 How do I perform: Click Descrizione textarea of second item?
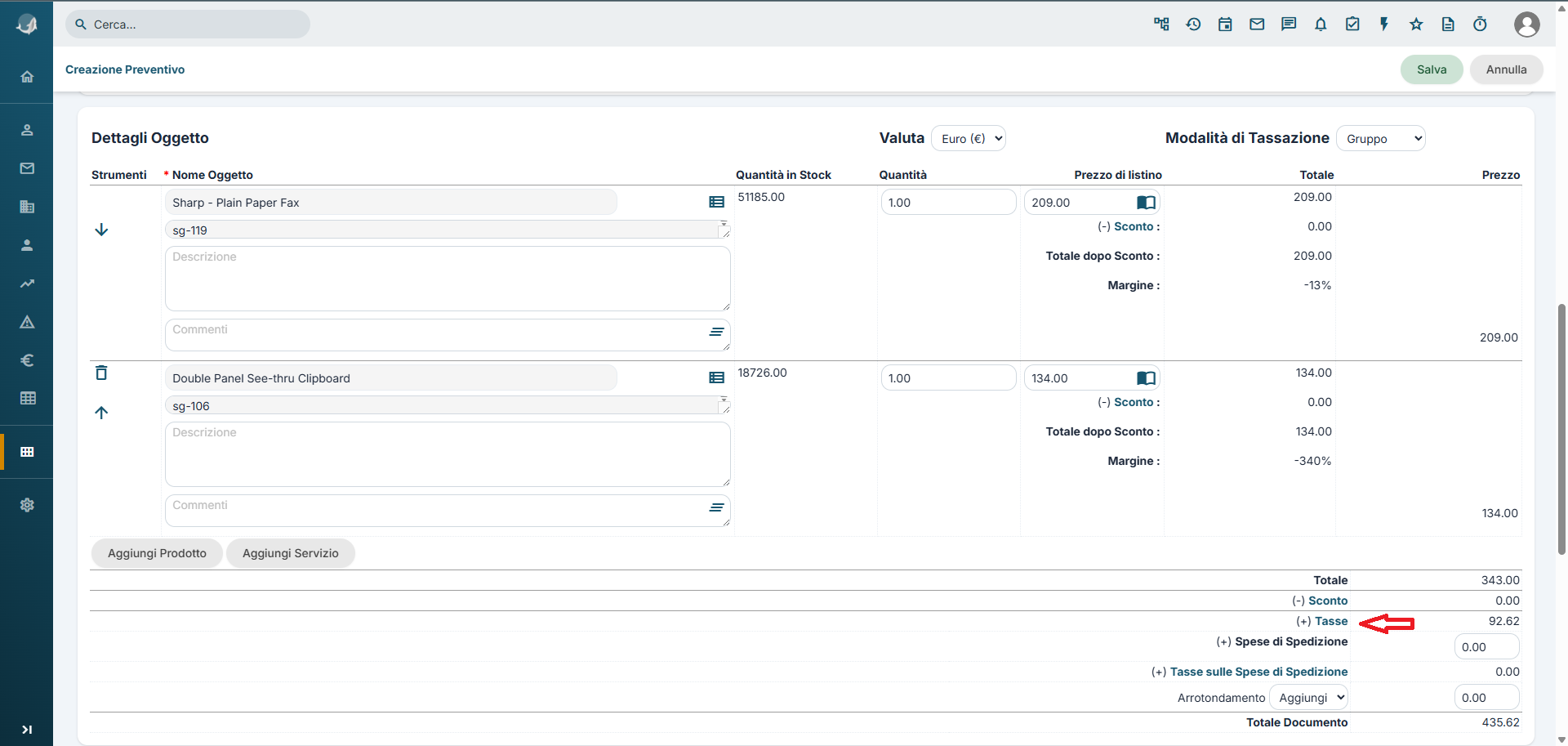coord(448,454)
